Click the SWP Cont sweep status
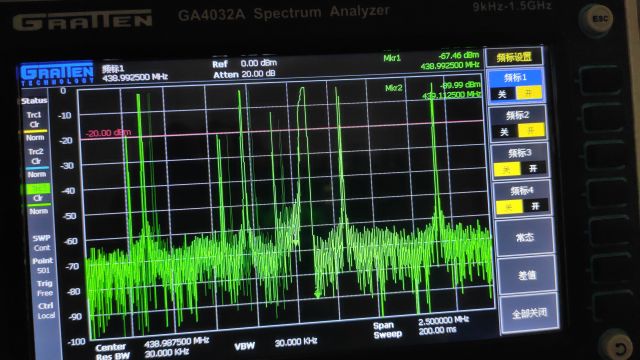 point(42,243)
